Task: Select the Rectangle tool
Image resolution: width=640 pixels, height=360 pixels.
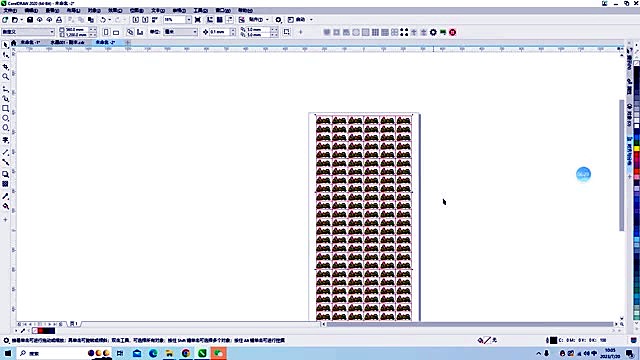Action: (5, 109)
